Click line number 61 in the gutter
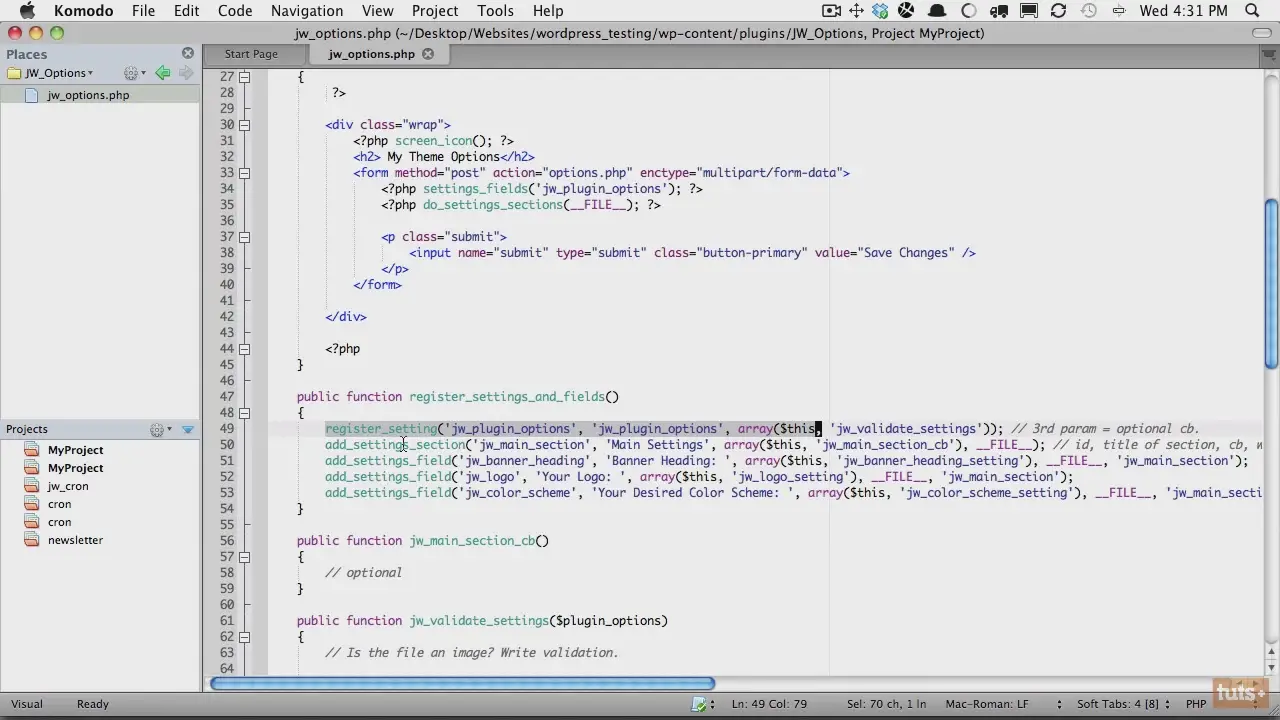Screen dimensions: 1280x720 click(x=226, y=621)
